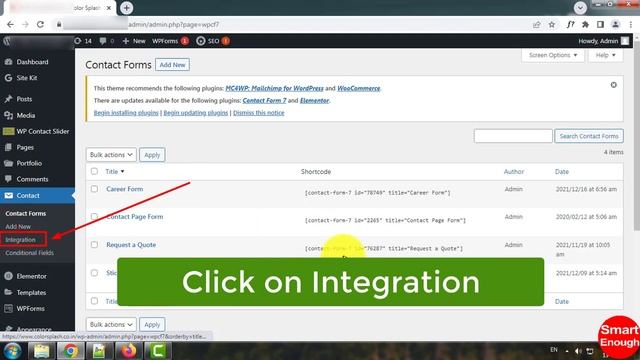Click the browser reload button
This screenshot has height=360, width=640.
[x=40, y=24]
